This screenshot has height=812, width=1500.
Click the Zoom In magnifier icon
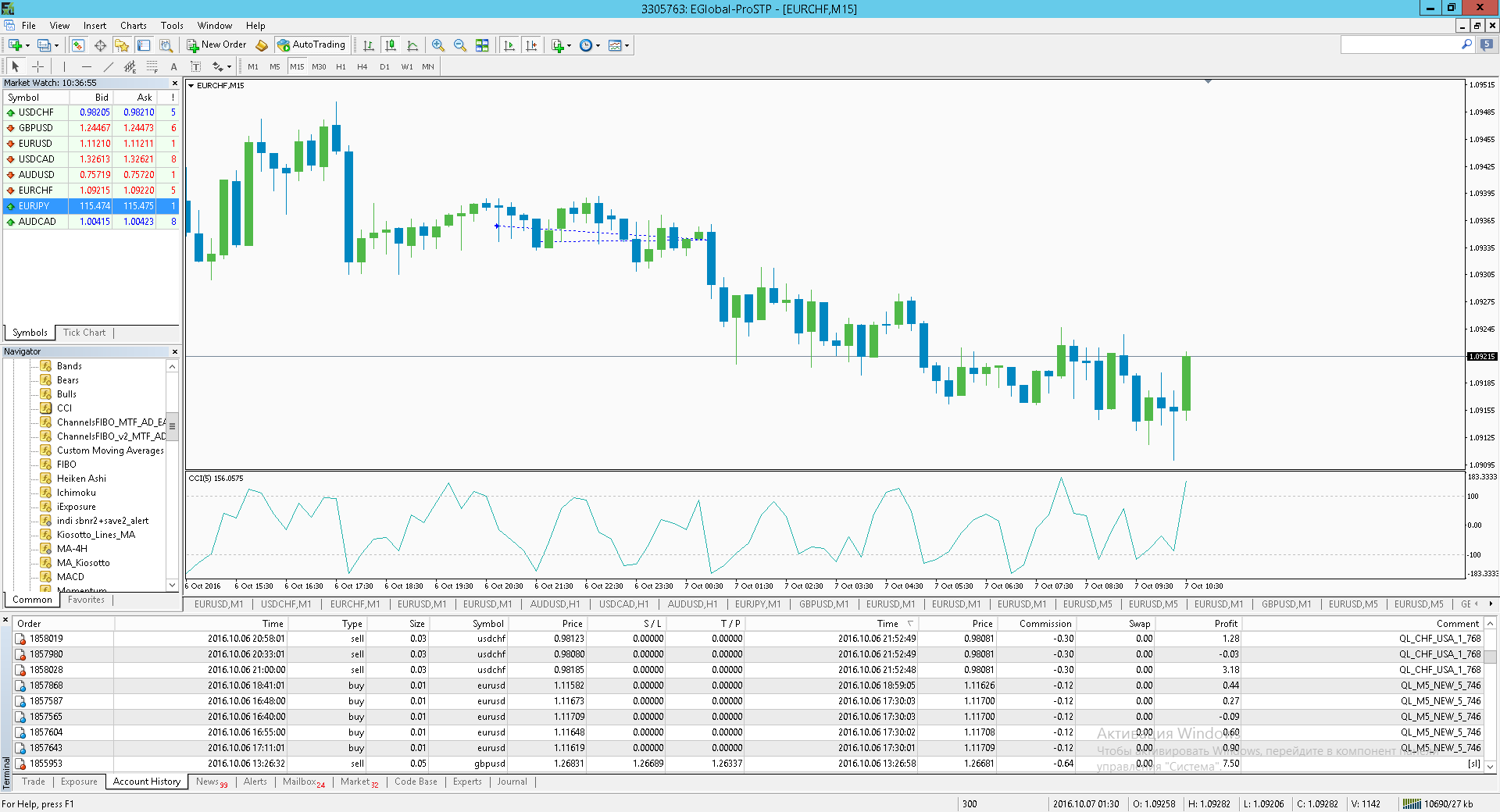click(x=438, y=45)
